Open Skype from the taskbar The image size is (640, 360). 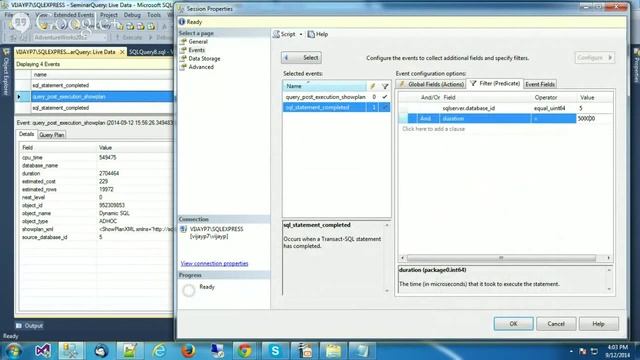pos(275,351)
